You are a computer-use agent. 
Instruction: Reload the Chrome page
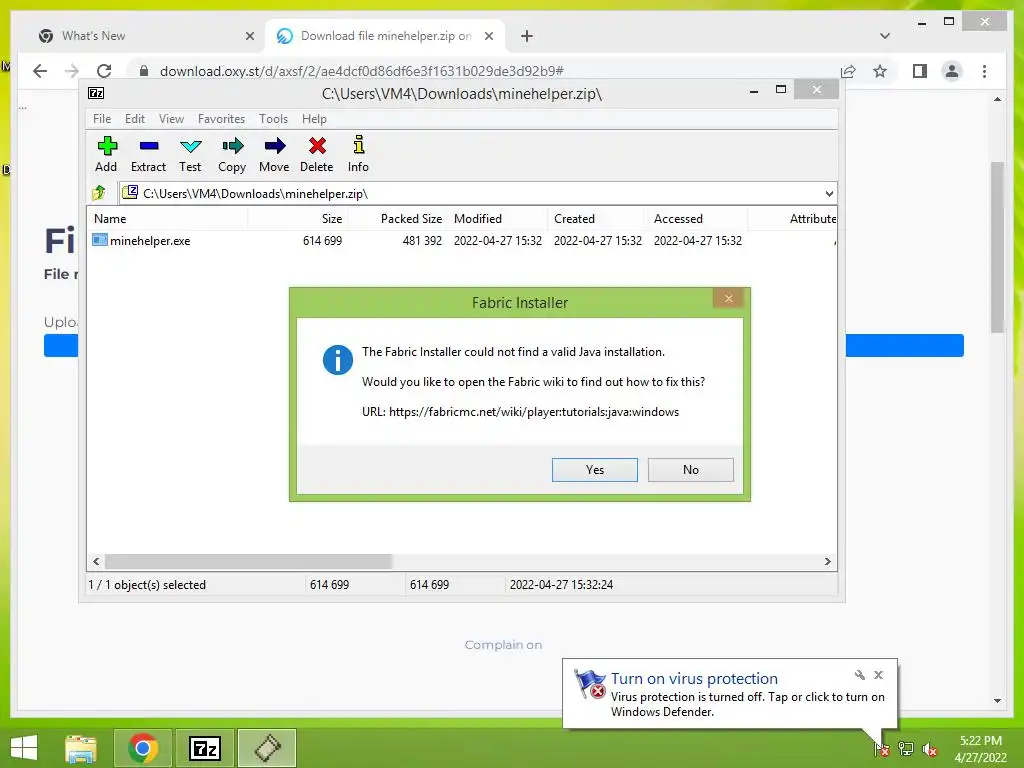tap(104, 71)
